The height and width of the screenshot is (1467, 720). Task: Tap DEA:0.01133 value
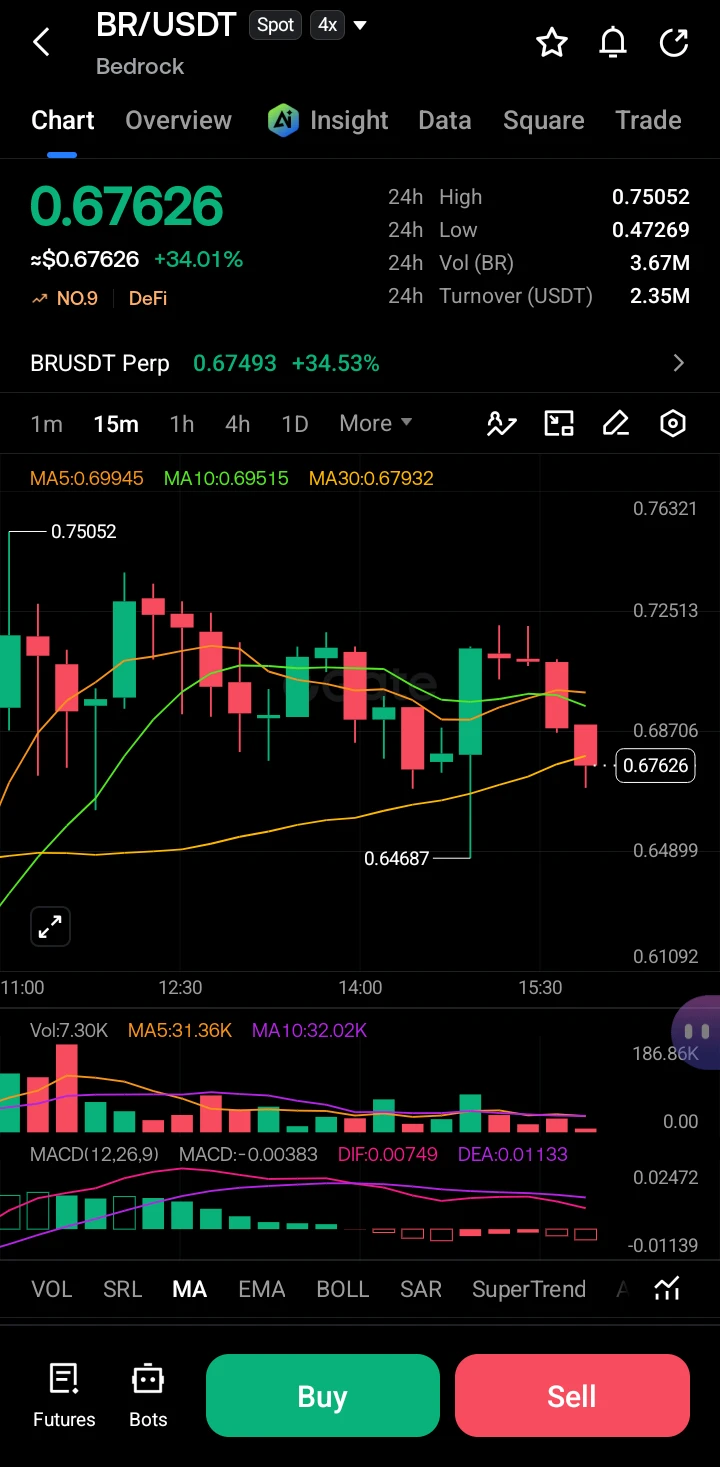click(513, 1154)
